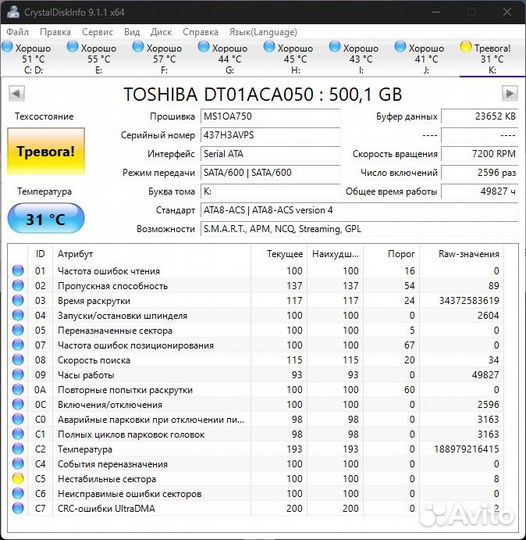Image resolution: width=526 pixels, height=540 pixels.
Task: Click the power-on count 2596 раз
Action: (479, 173)
